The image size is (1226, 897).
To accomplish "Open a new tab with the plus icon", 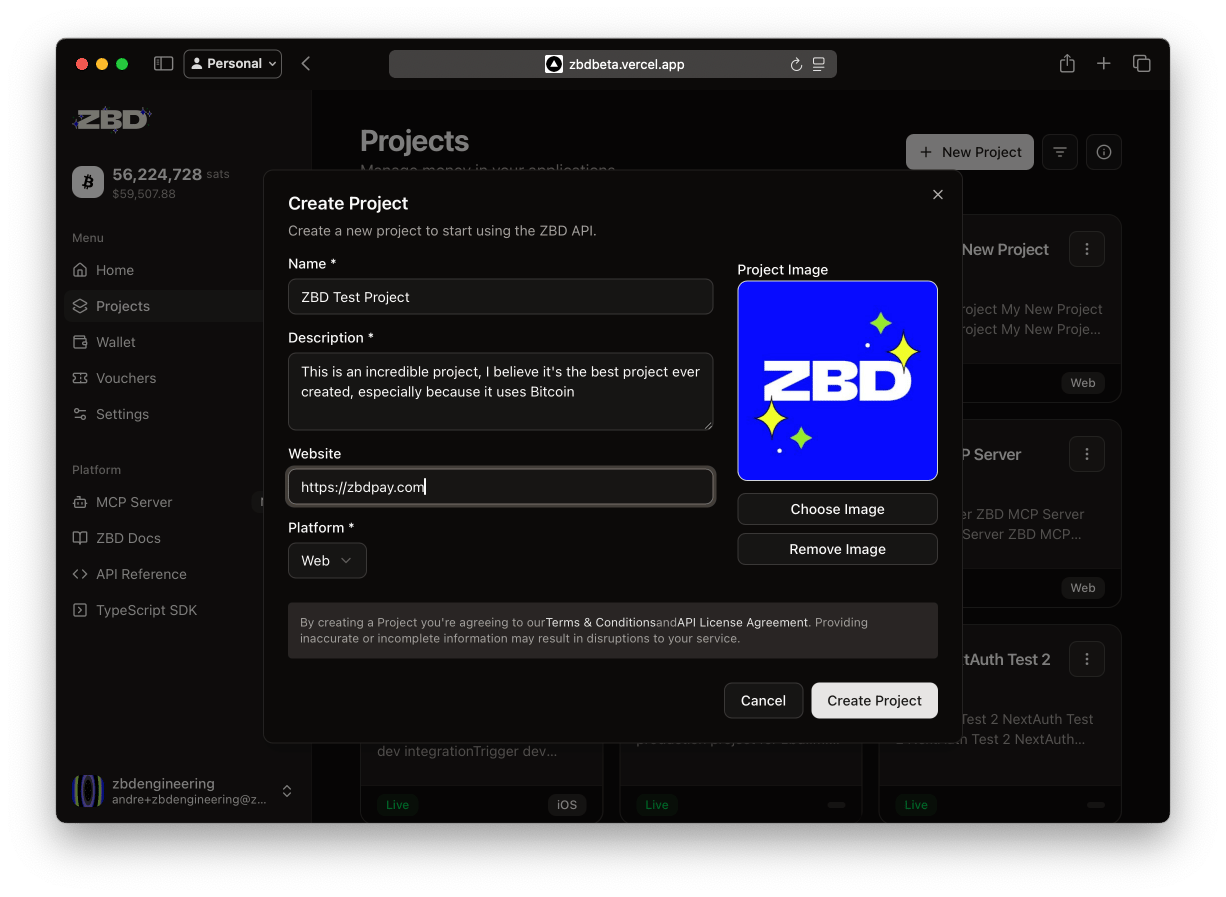I will pos(1104,64).
